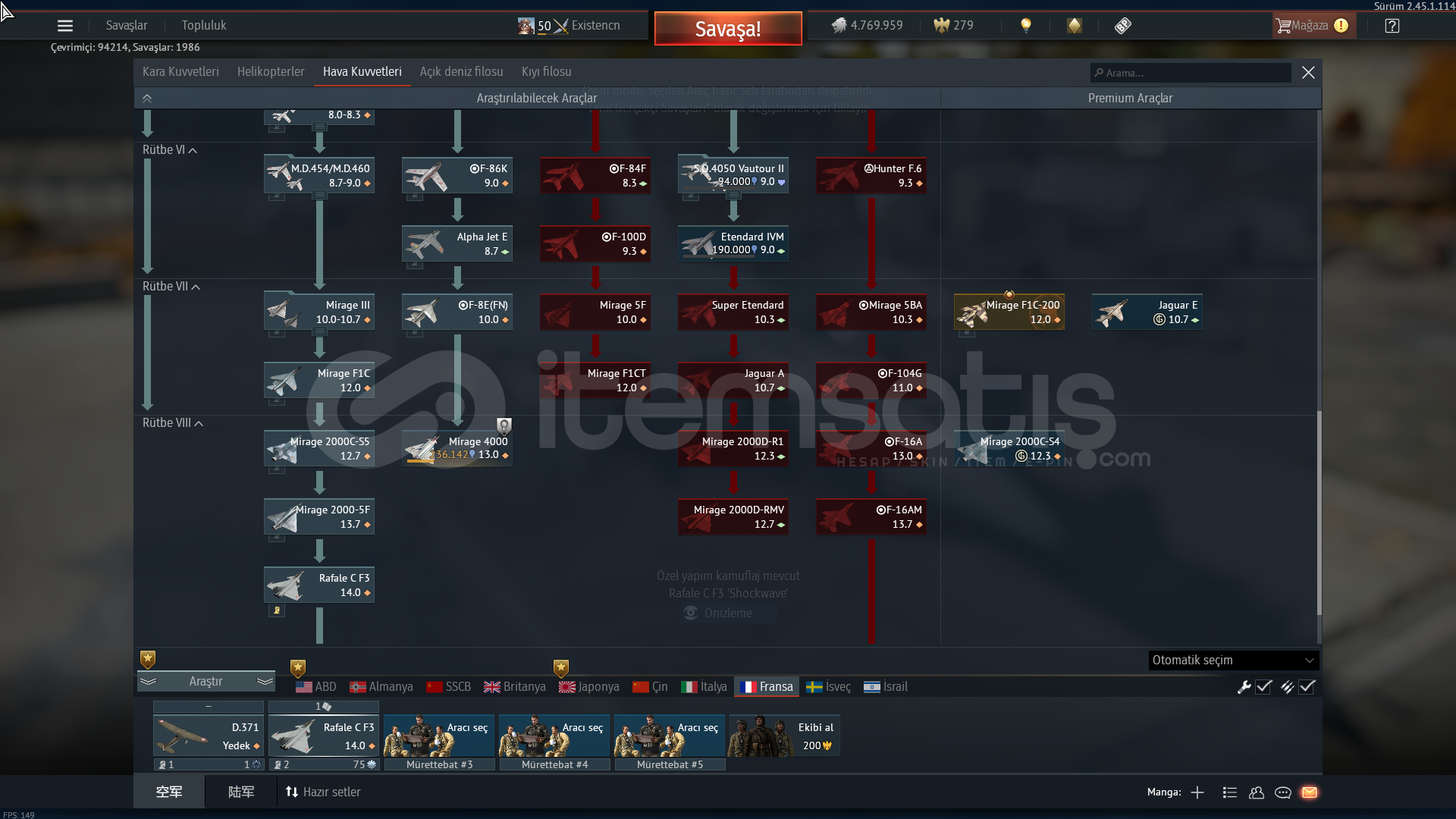Click the wrench auto-repair icon
Image resolution: width=1456 pixels, height=819 pixels.
(1244, 687)
